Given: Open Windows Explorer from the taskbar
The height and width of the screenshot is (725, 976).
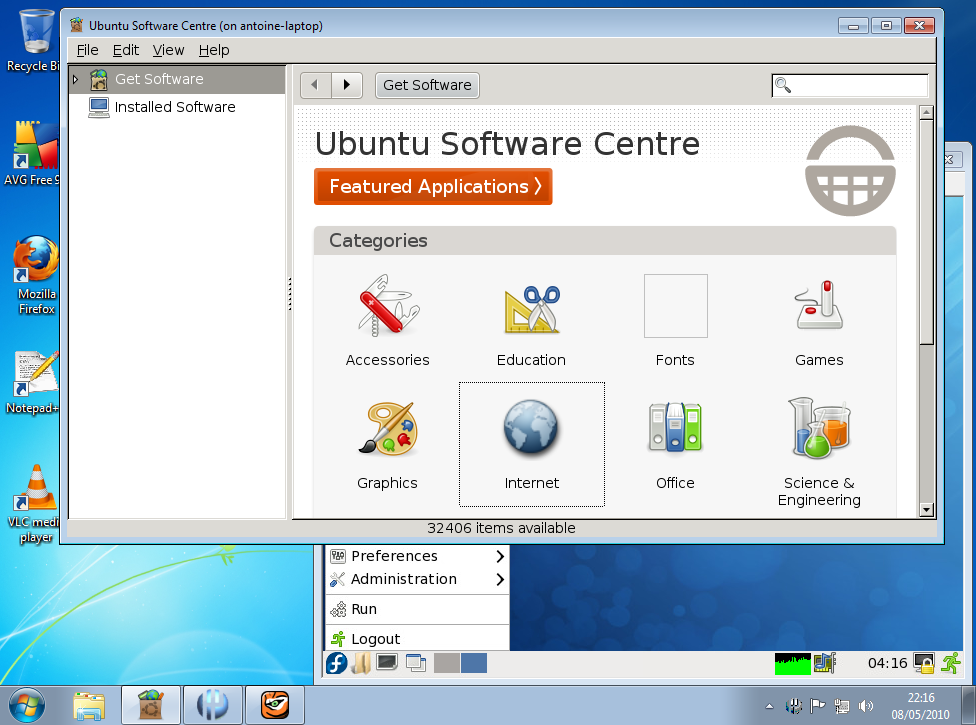Looking at the screenshot, I should [89, 706].
